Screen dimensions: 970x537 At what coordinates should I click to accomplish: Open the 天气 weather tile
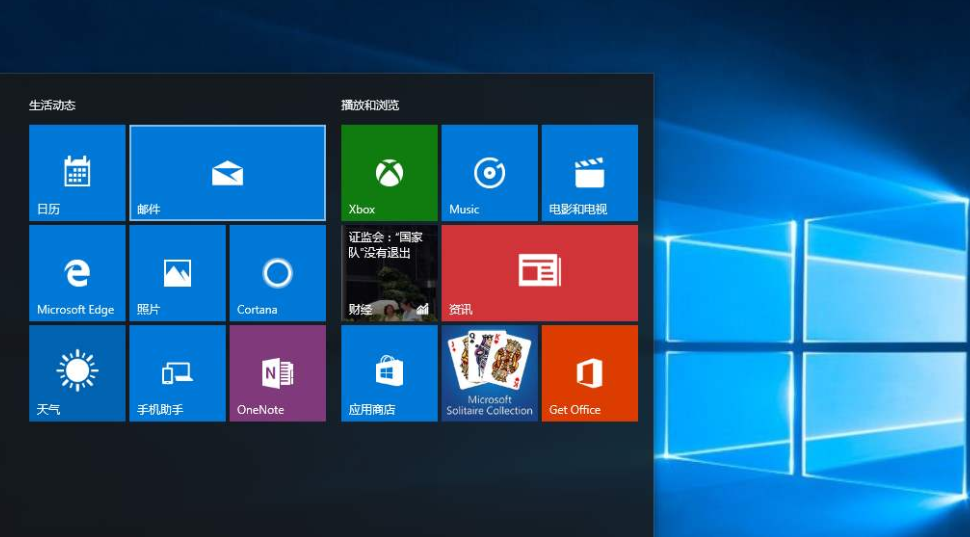77,372
